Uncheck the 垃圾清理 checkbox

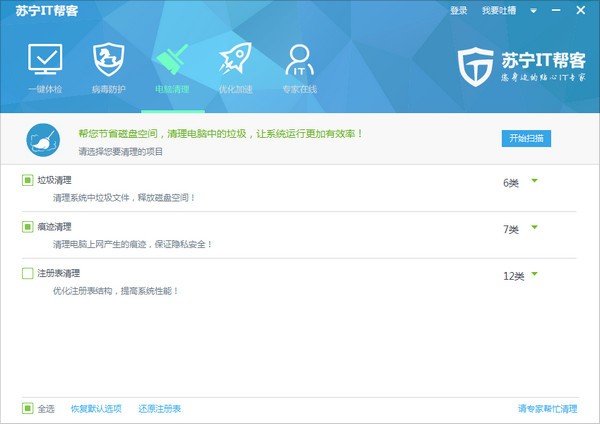click(27, 180)
